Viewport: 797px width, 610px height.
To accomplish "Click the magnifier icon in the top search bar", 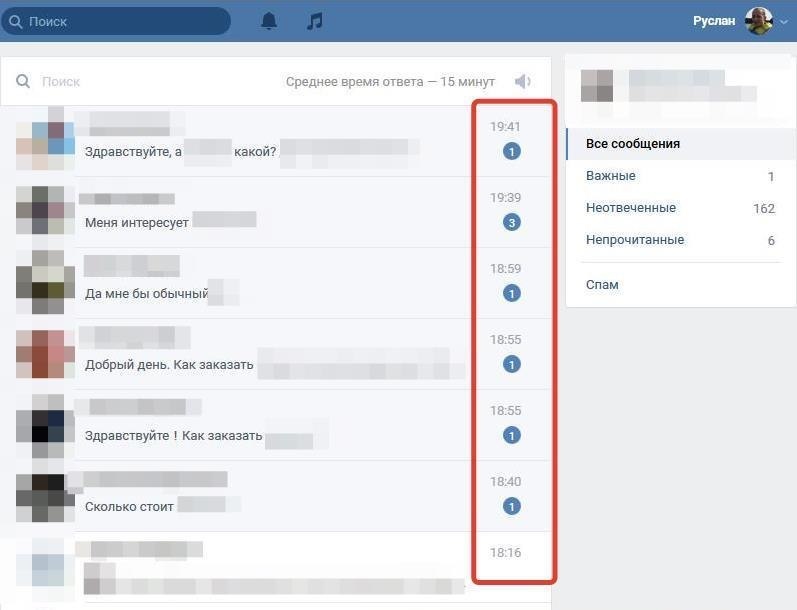I will 16,21.
